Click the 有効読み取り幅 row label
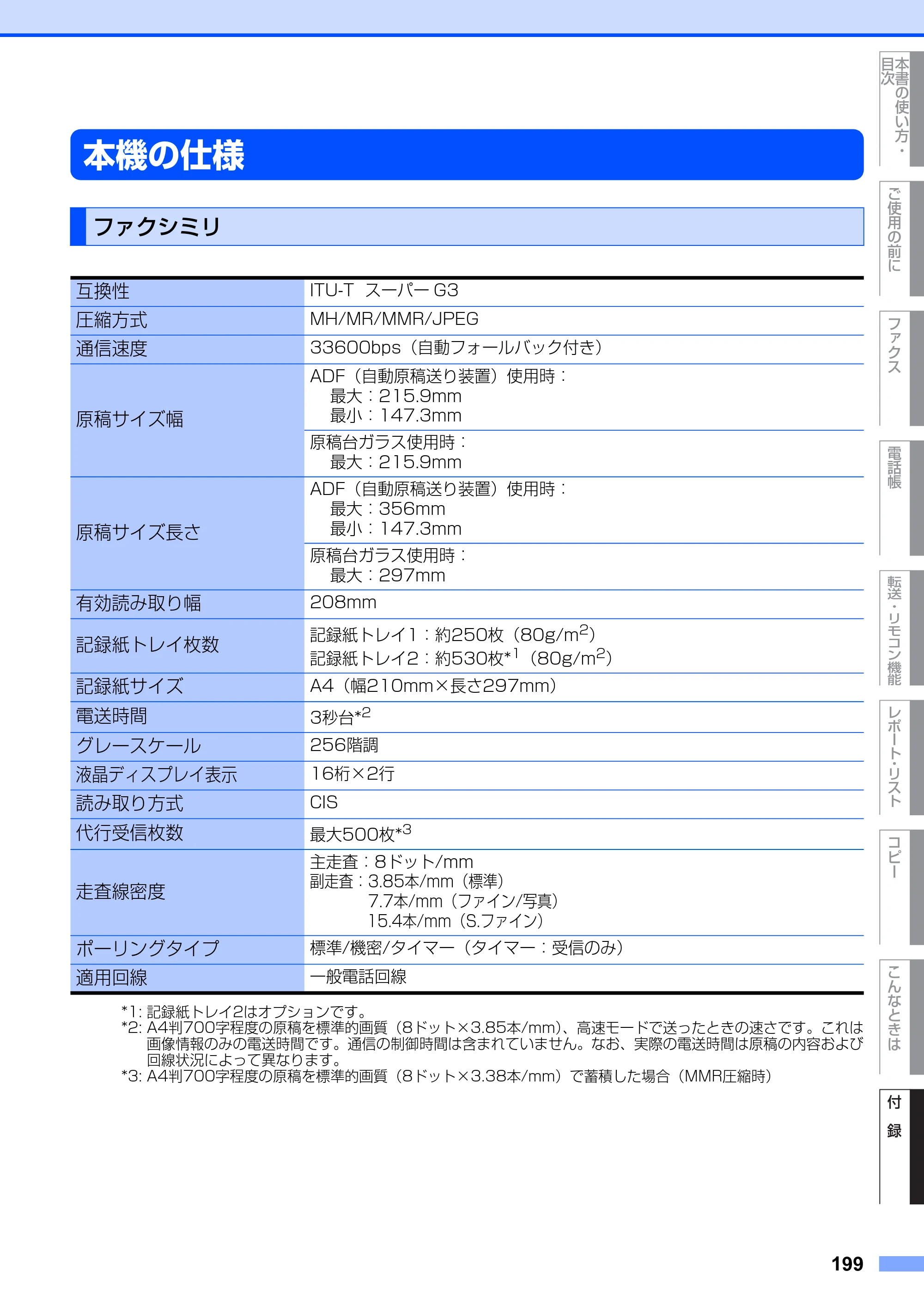This screenshot has height=1307, width=924. [x=138, y=604]
